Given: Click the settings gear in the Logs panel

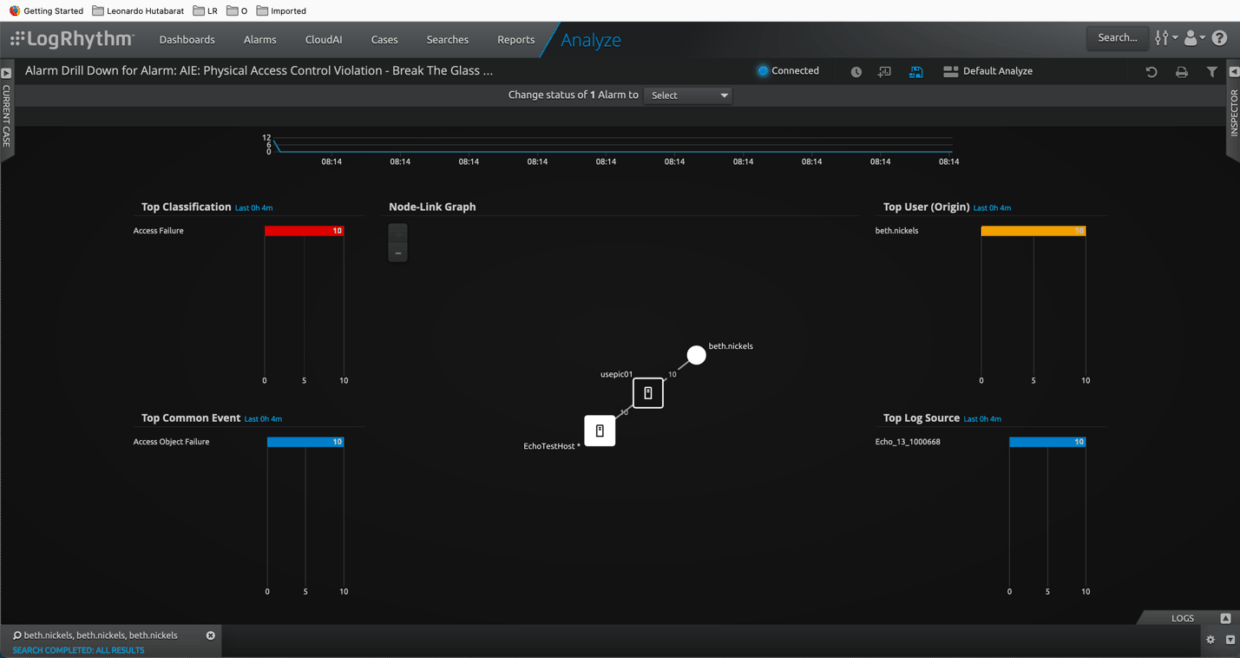Looking at the screenshot, I should (1210, 639).
